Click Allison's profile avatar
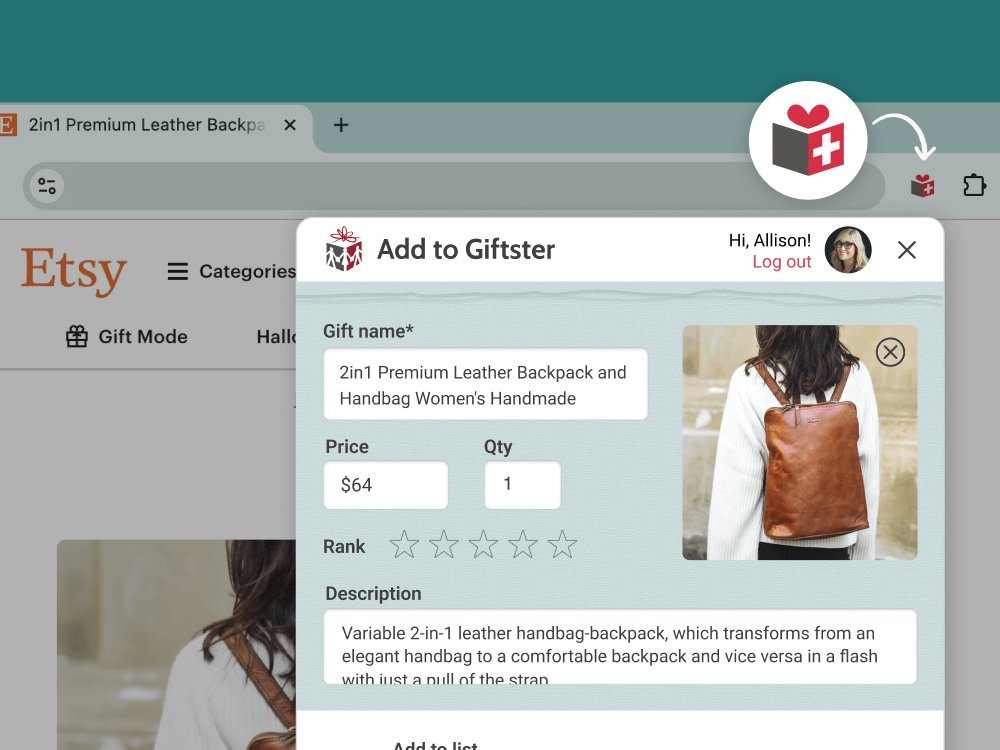The height and width of the screenshot is (750, 1000). (848, 250)
